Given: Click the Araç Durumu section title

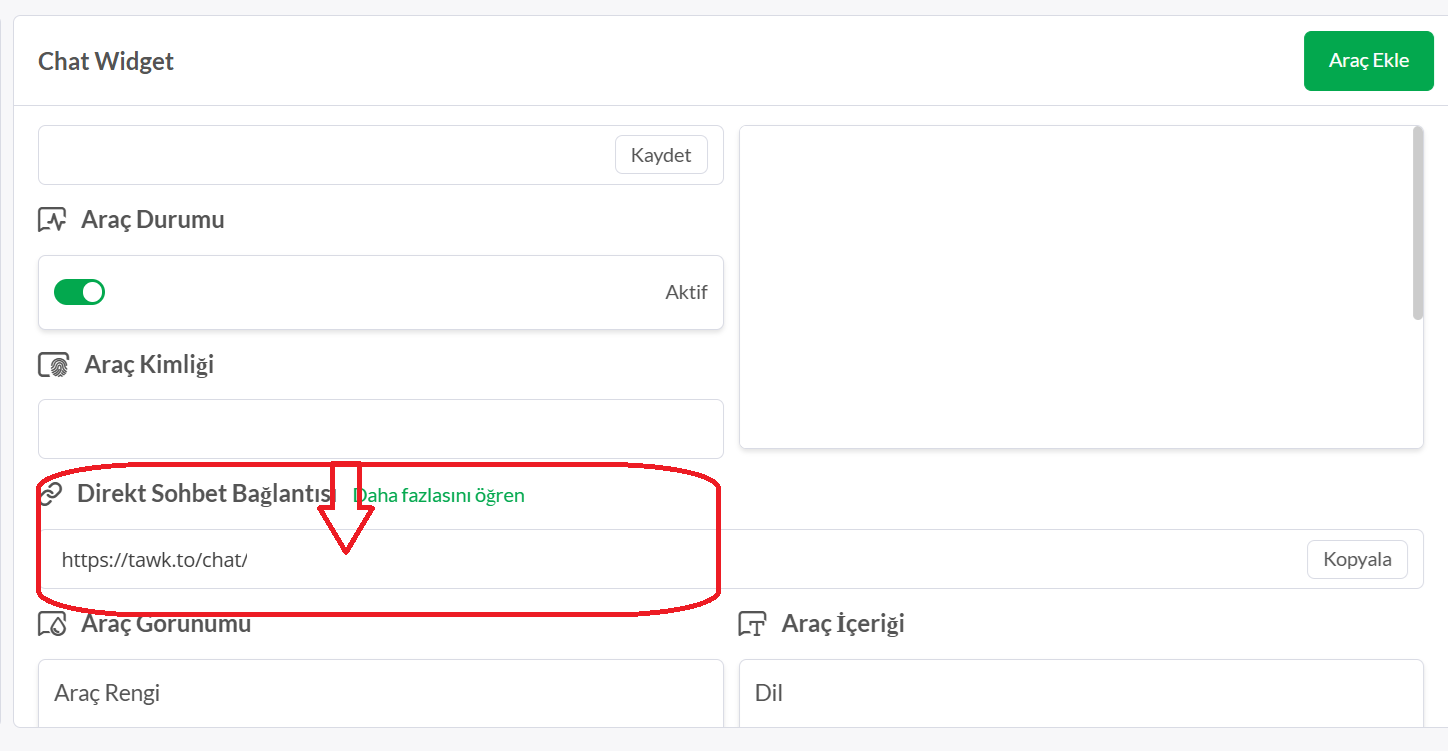Looking at the screenshot, I should (152, 220).
